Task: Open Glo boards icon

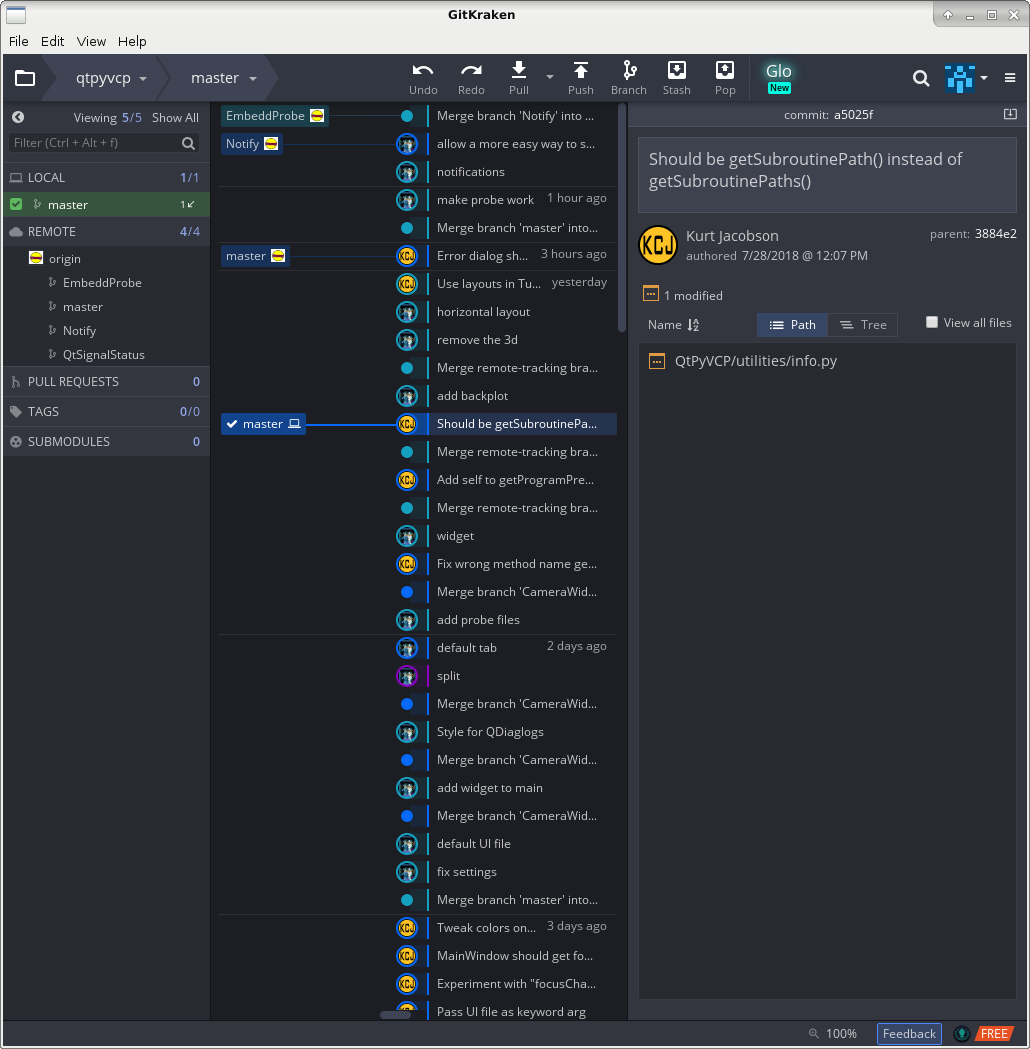Action: point(779,78)
